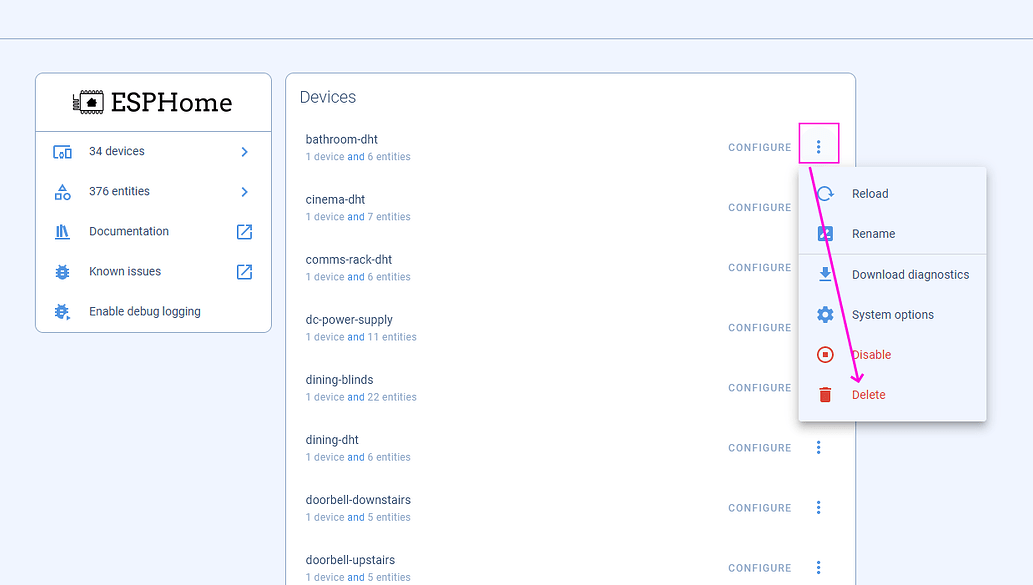
Task: Click the devices icon beside 34 devices
Action: click(x=60, y=151)
